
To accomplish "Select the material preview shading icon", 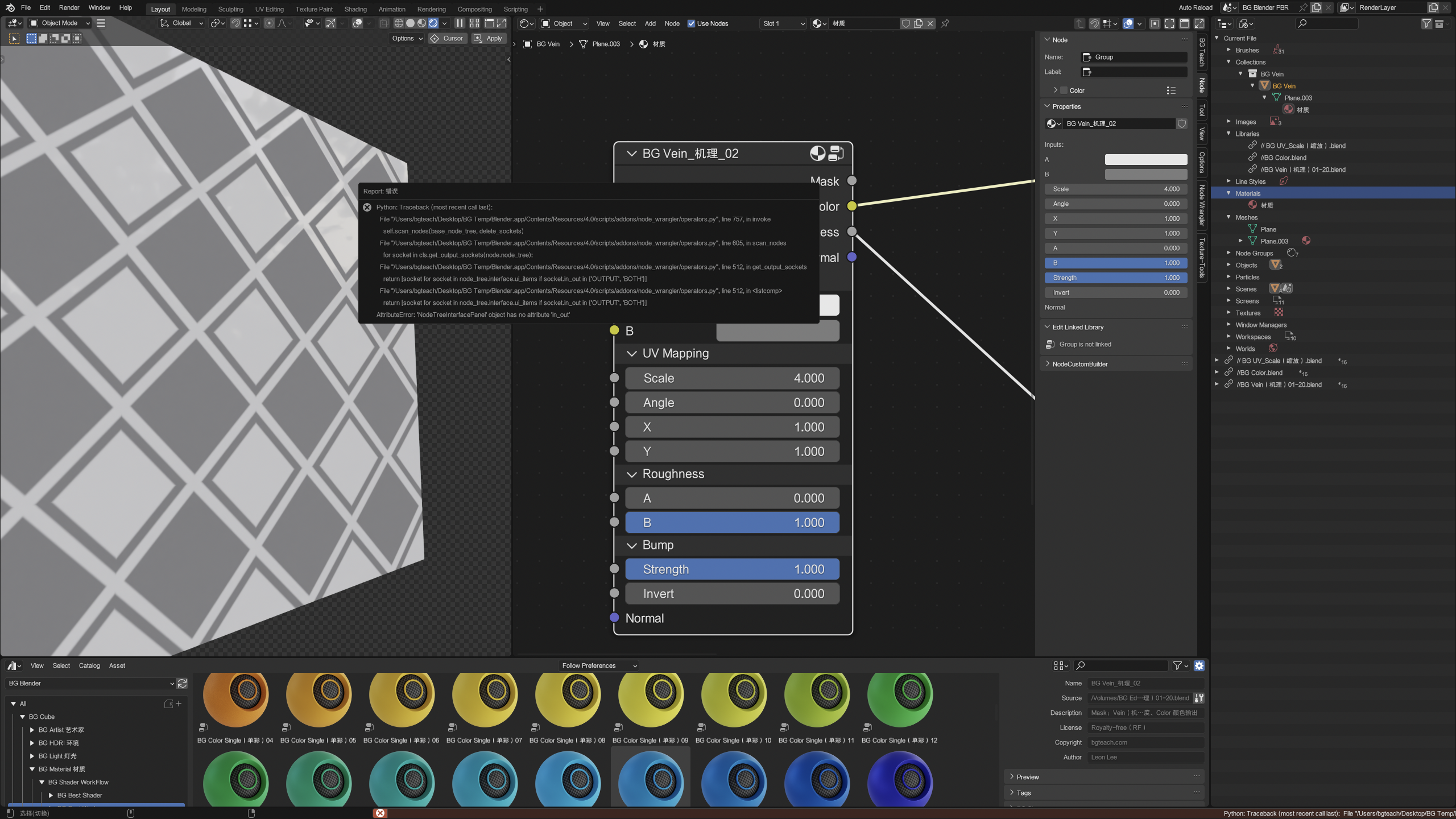I will click(x=421, y=23).
